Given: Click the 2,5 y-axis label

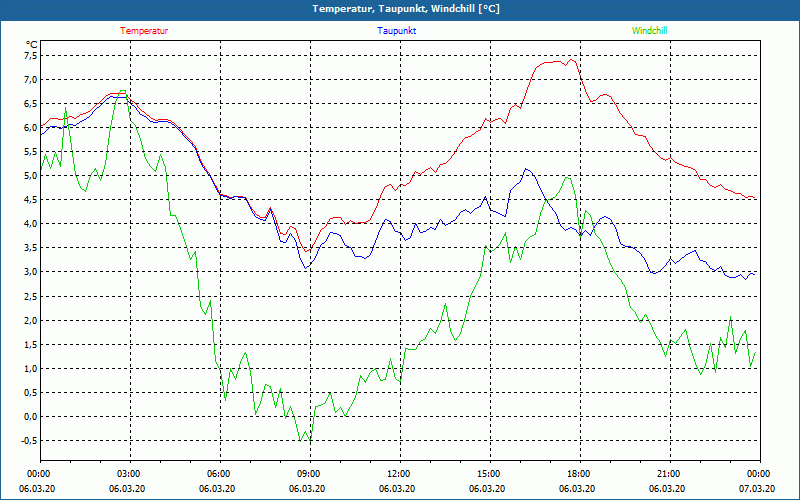Looking at the screenshot, I should coord(31,296).
